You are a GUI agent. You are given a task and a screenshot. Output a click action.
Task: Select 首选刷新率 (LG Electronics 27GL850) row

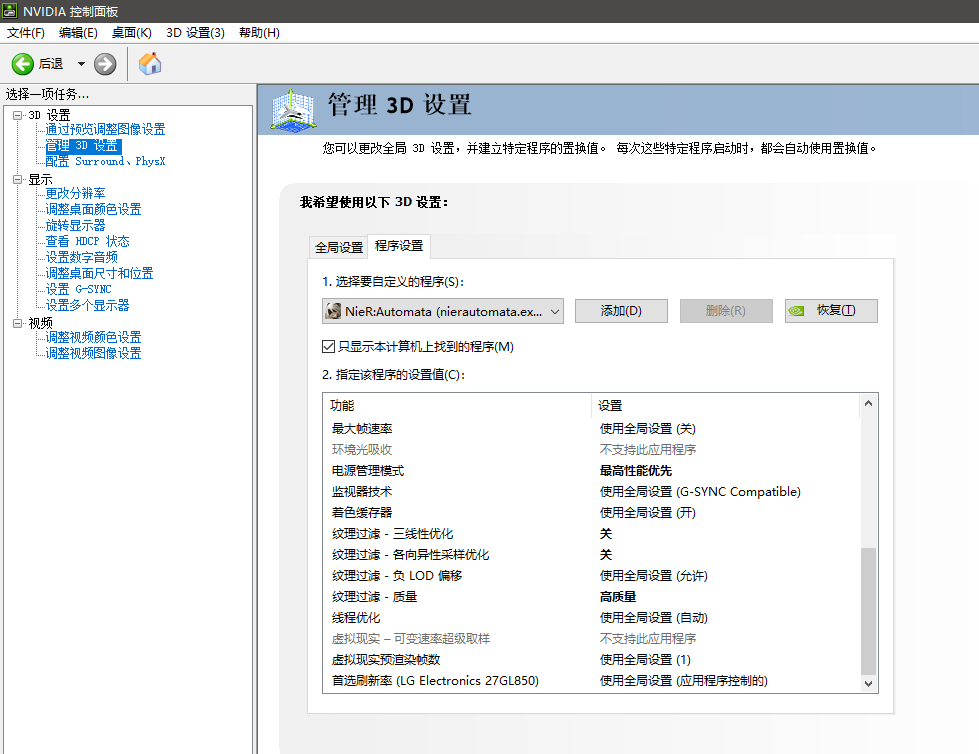591,680
